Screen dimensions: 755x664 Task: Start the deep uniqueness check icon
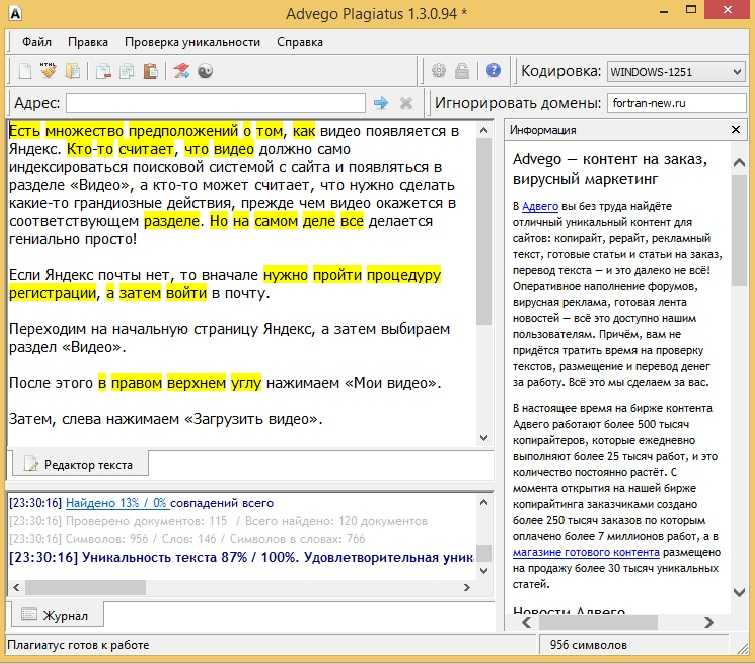pyautogui.click(x=181, y=71)
